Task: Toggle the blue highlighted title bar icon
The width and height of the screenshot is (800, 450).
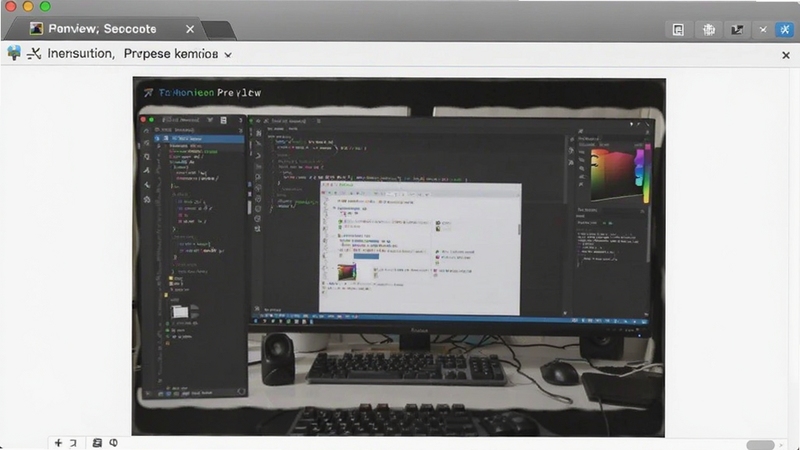Action: [785, 30]
